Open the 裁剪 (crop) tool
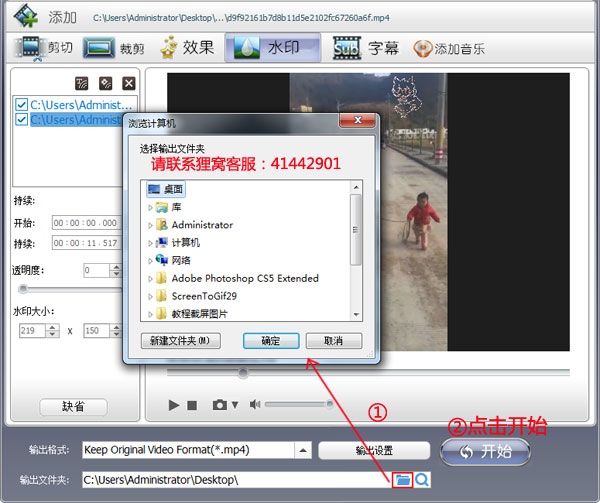 [114, 48]
